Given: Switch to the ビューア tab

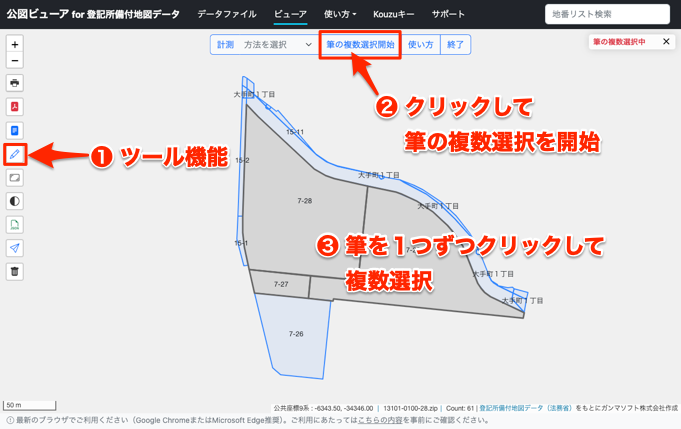Looking at the screenshot, I should [290, 15].
